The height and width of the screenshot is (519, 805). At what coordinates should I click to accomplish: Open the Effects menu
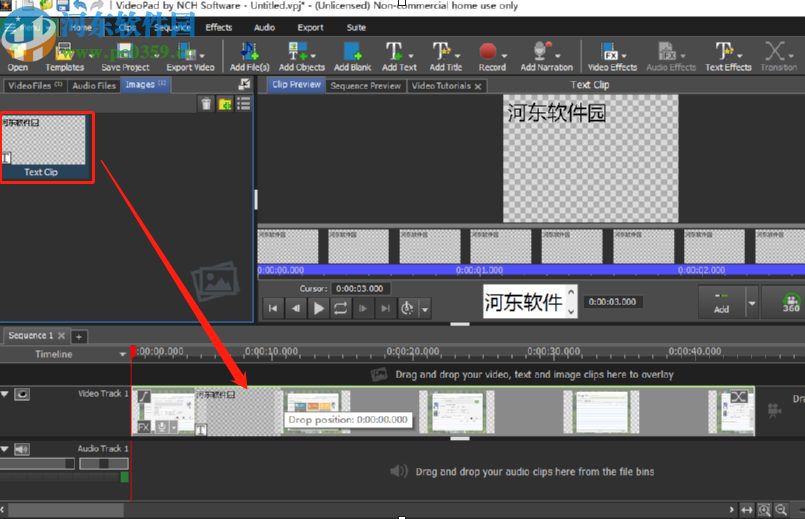tap(219, 28)
